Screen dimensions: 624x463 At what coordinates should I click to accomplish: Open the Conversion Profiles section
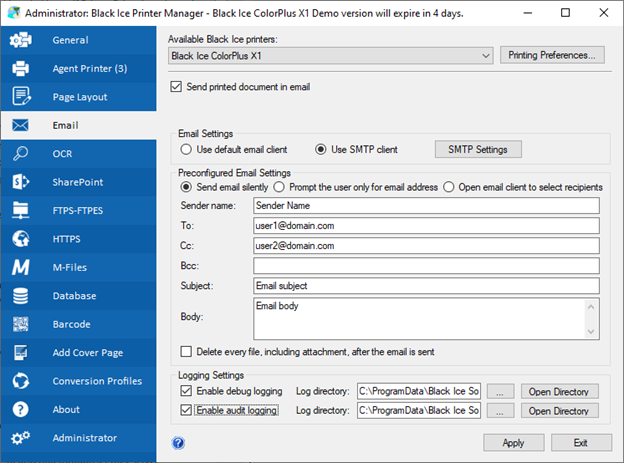78,381
